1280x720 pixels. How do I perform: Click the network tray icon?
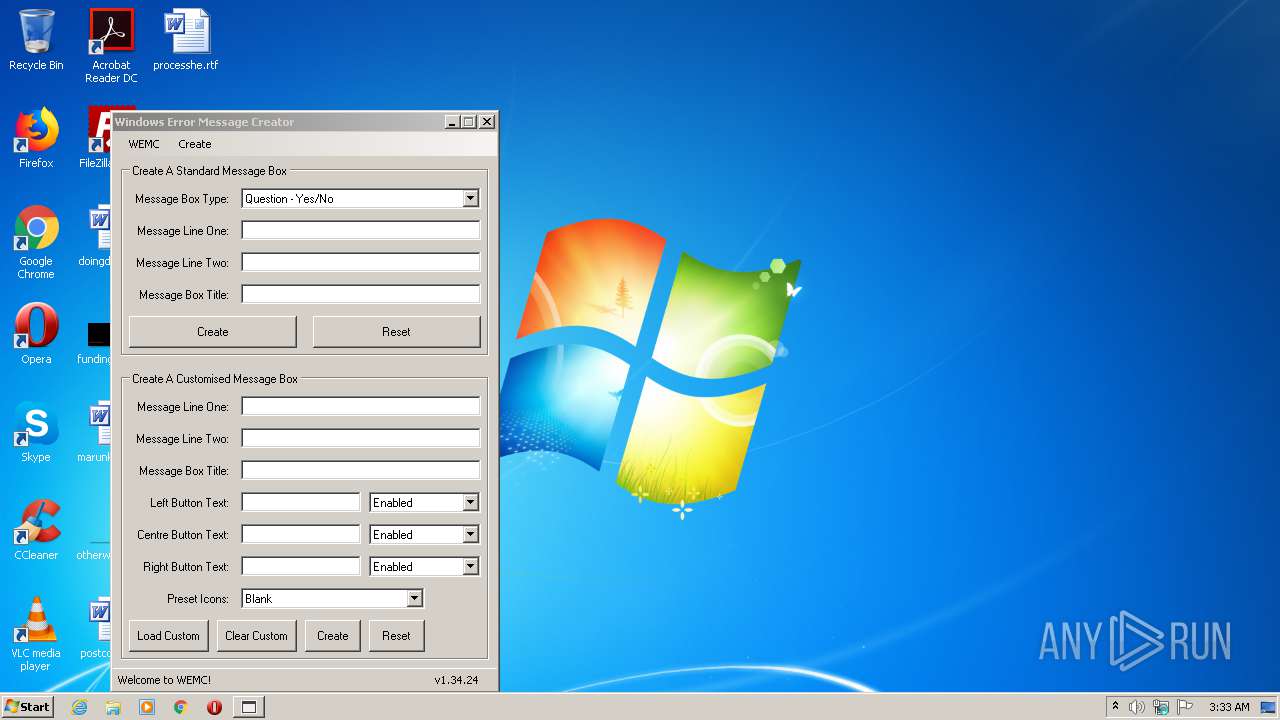tap(1161, 707)
